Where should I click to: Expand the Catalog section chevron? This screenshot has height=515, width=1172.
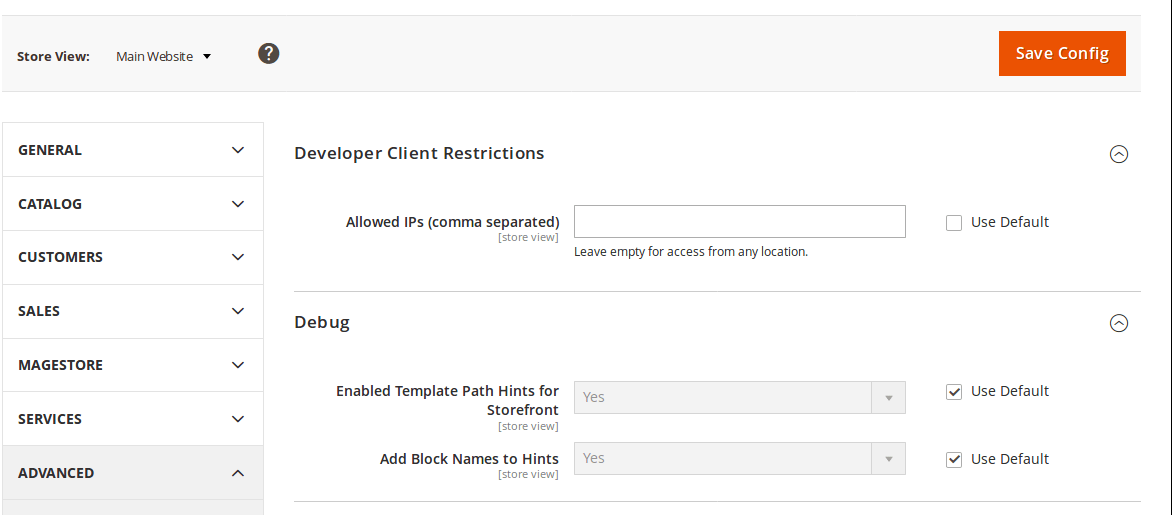click(x=238, y=204)
